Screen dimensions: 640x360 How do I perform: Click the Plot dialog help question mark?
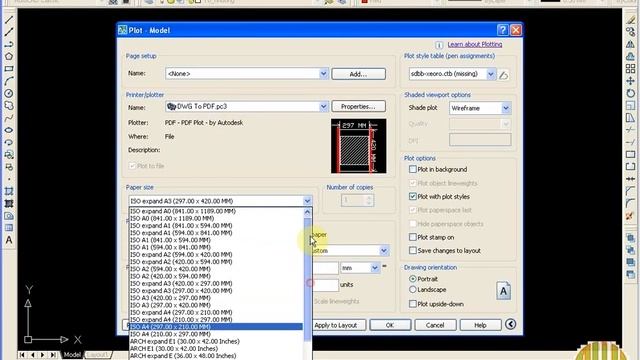[502, 30]
